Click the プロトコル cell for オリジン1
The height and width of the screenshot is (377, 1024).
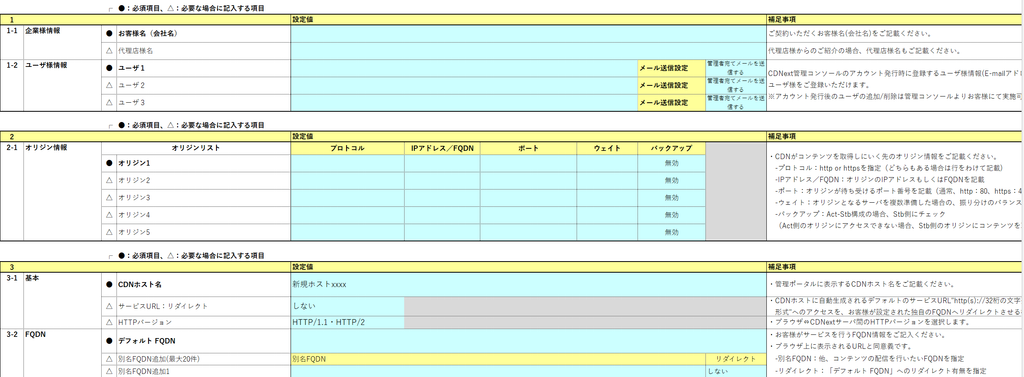(x=347, y=163)
